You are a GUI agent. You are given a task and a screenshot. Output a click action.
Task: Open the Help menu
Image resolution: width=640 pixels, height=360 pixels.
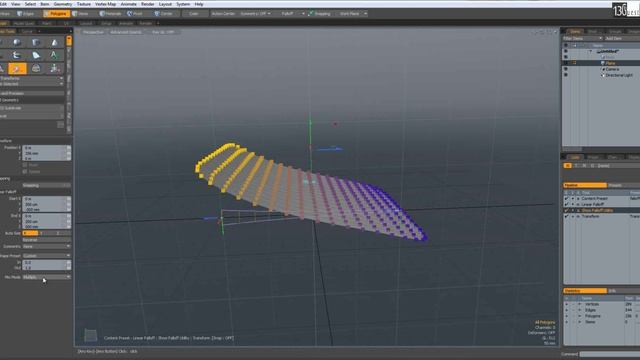[x=199, y=4]
